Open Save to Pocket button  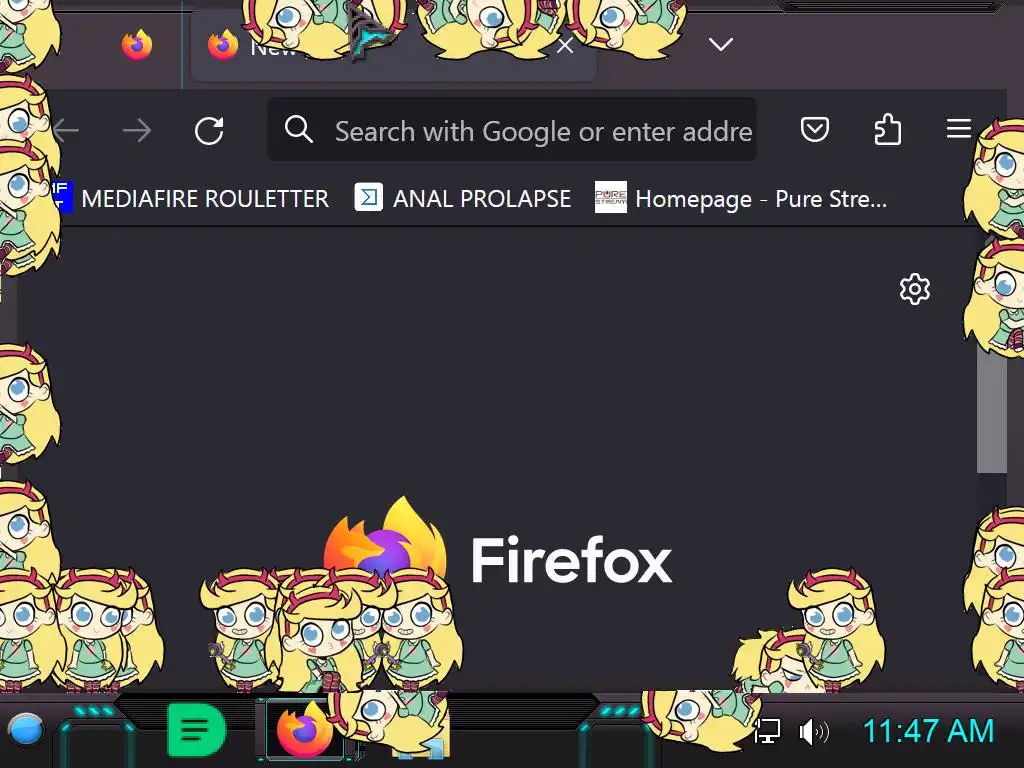pos(815,129)
